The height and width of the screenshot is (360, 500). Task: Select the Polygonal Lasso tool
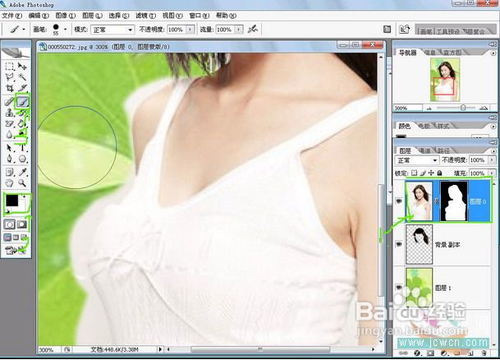click(10, 77)
